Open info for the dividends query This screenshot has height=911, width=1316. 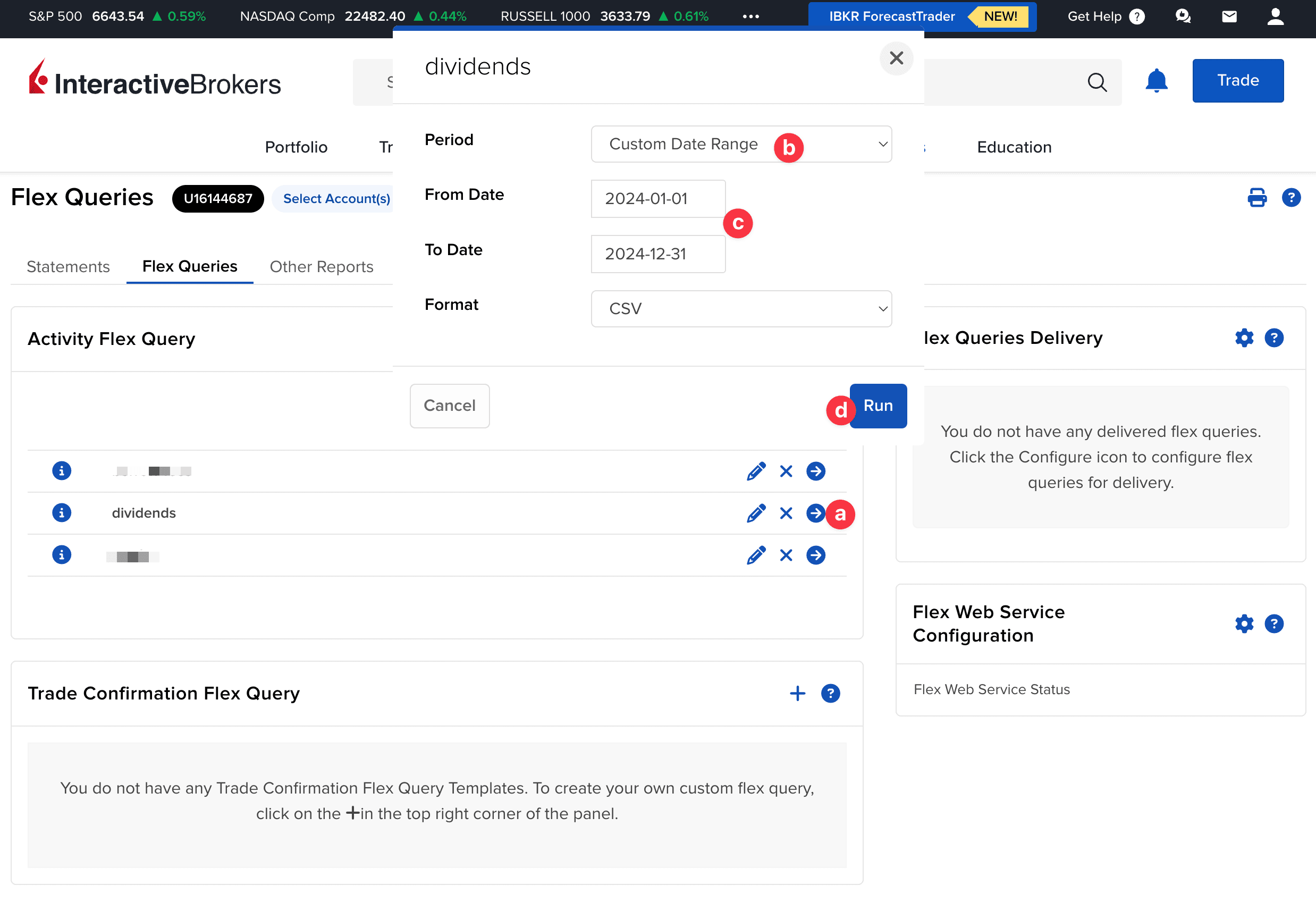coord(62,512)
